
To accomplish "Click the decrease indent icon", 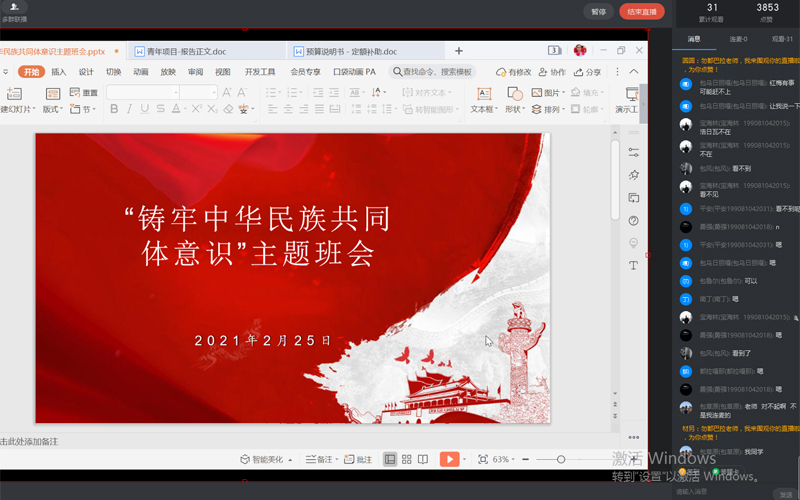I will point(318,92).
